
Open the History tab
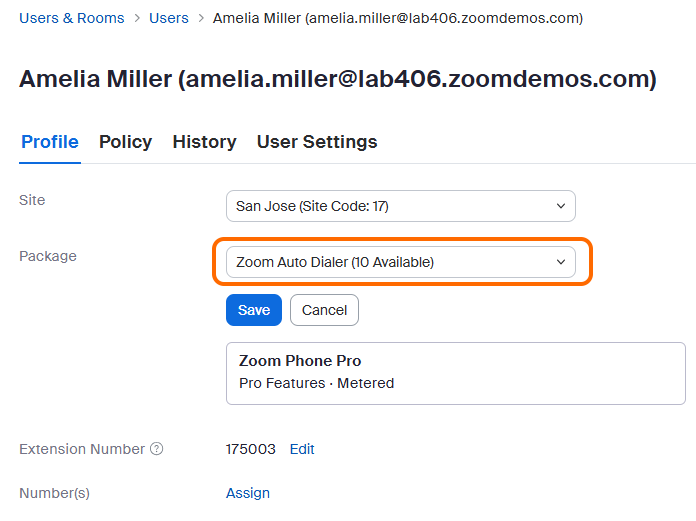tap(204, 142)
